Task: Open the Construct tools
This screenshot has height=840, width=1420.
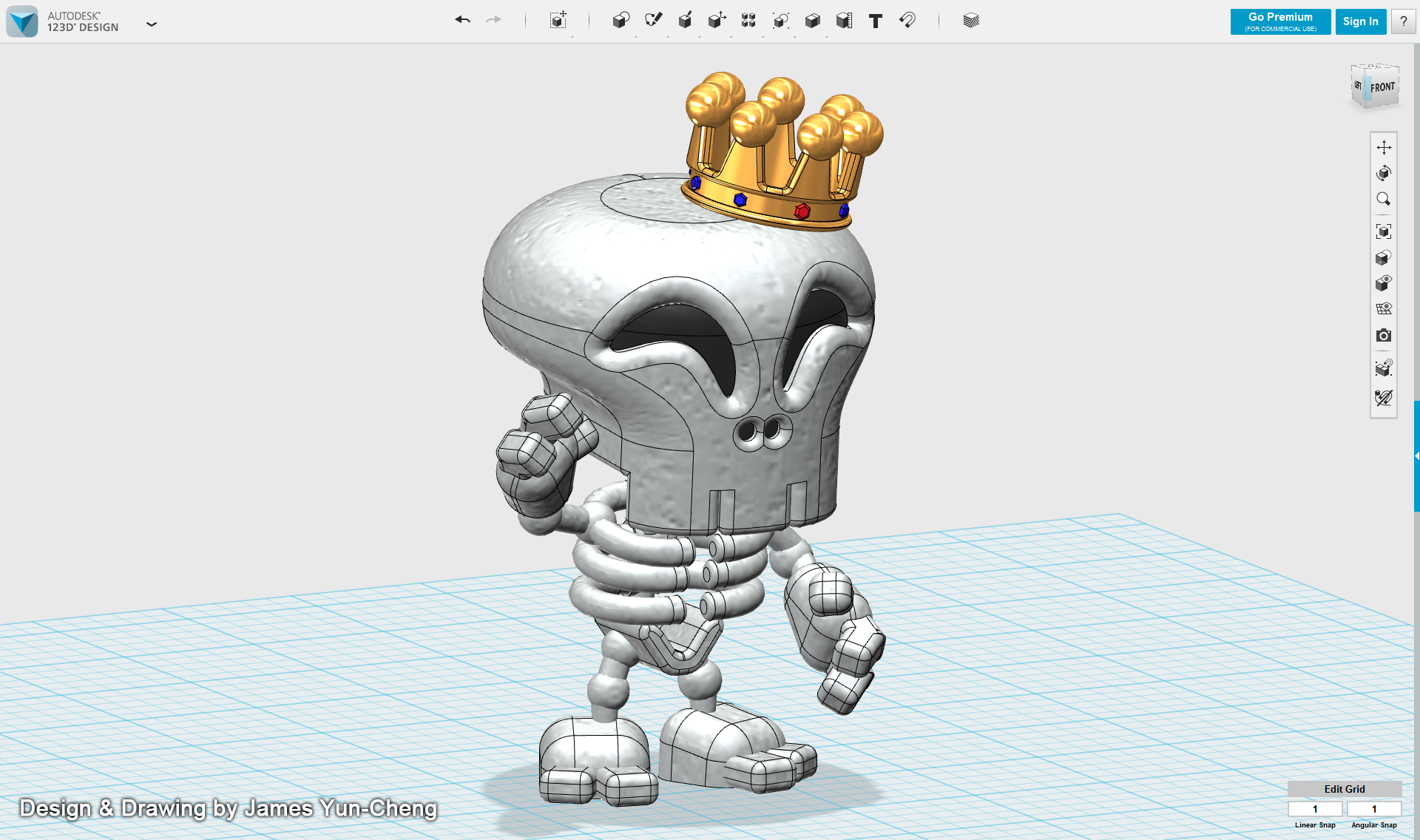Action: [x=685, y=20]
